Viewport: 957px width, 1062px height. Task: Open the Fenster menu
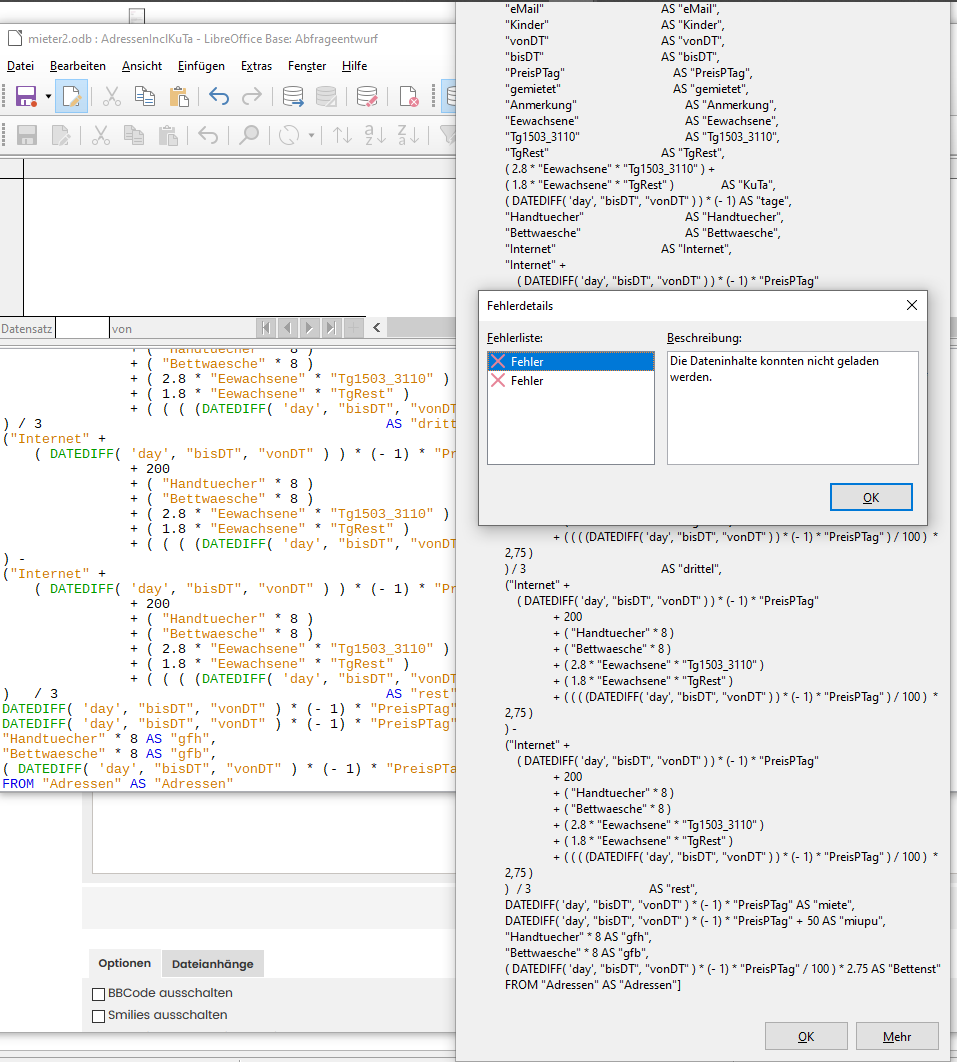point(307,66)
